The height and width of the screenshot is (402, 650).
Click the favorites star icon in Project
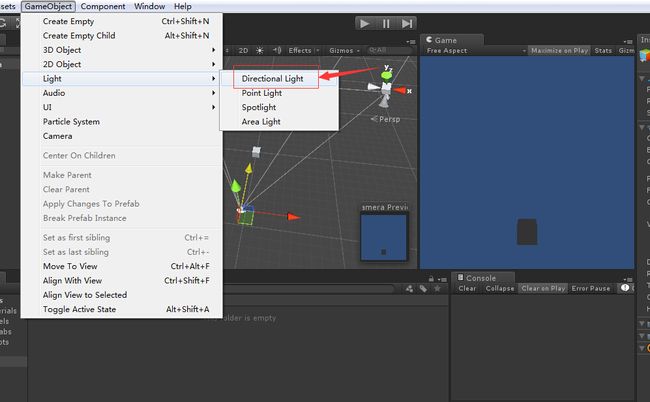click(x=437, y=288)
